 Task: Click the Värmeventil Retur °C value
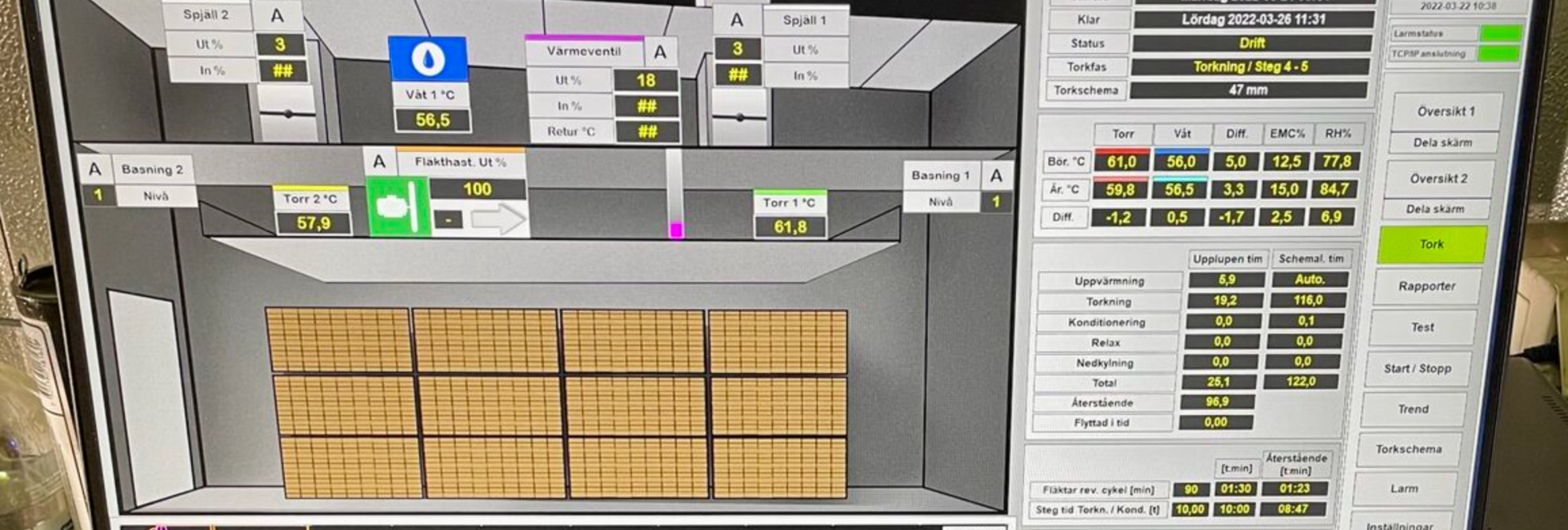click(x=647, y=131)
